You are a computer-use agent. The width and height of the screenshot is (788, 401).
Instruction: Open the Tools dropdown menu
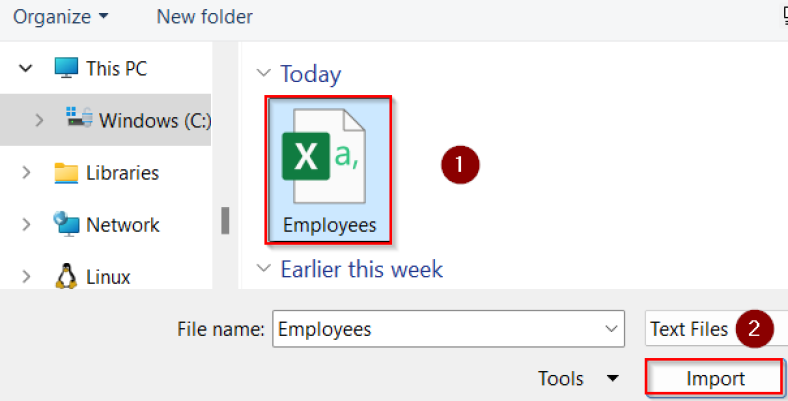click(x=578, y=378)
